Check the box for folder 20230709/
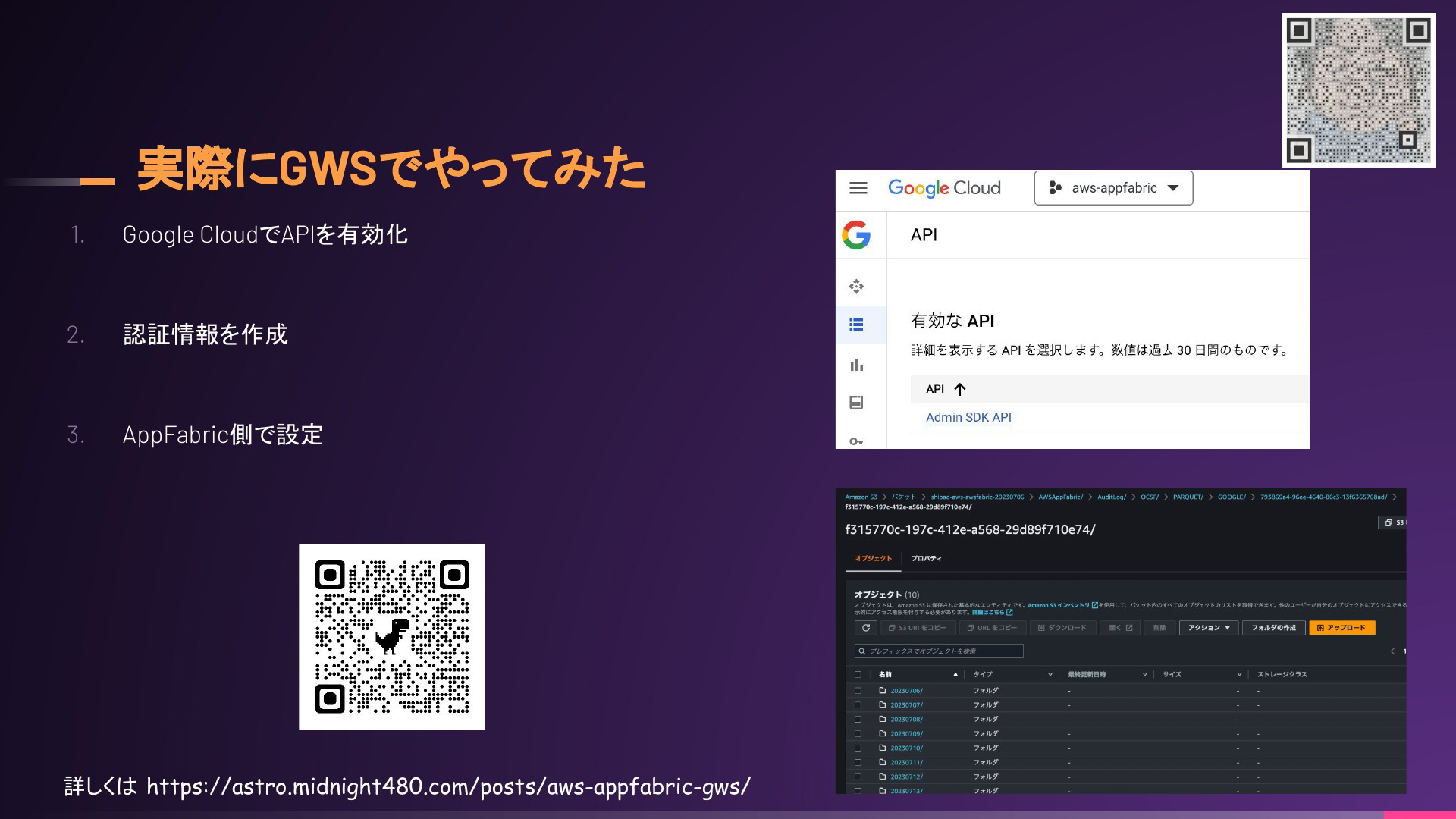This screenshot has width=1456, height=819. coord(858,733)
